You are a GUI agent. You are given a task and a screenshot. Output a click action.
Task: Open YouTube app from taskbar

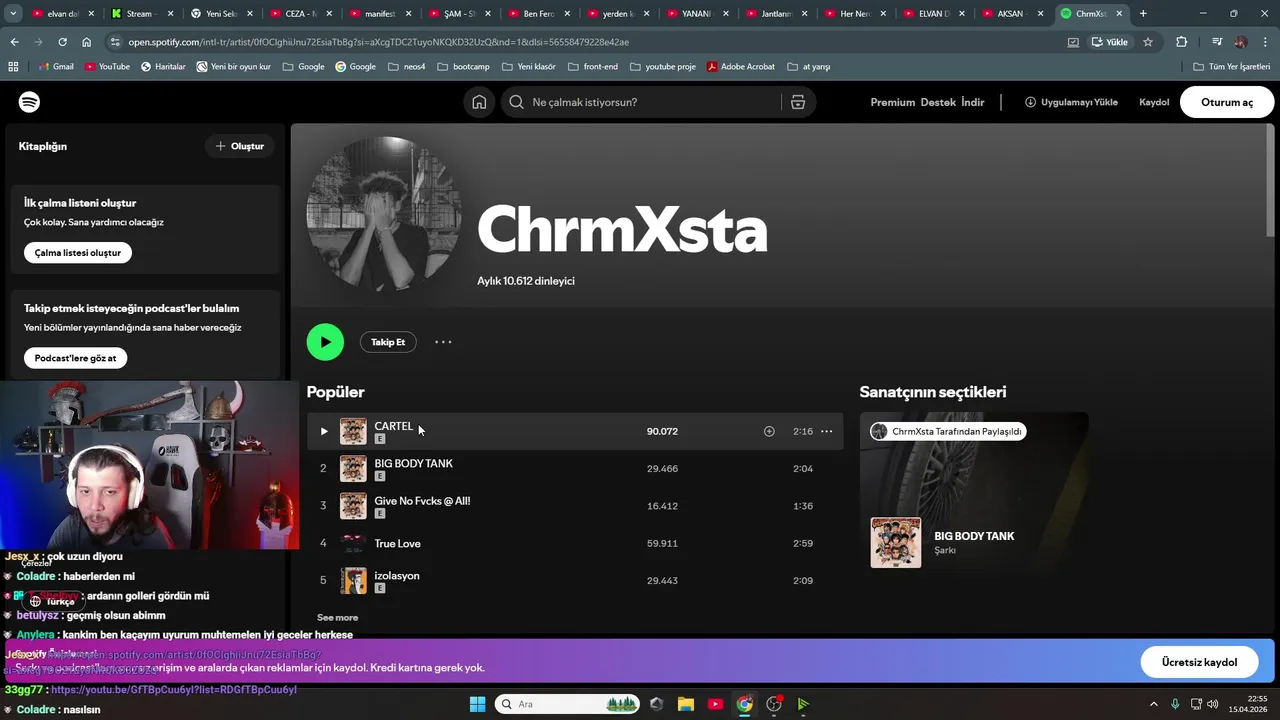click(715, 704)
